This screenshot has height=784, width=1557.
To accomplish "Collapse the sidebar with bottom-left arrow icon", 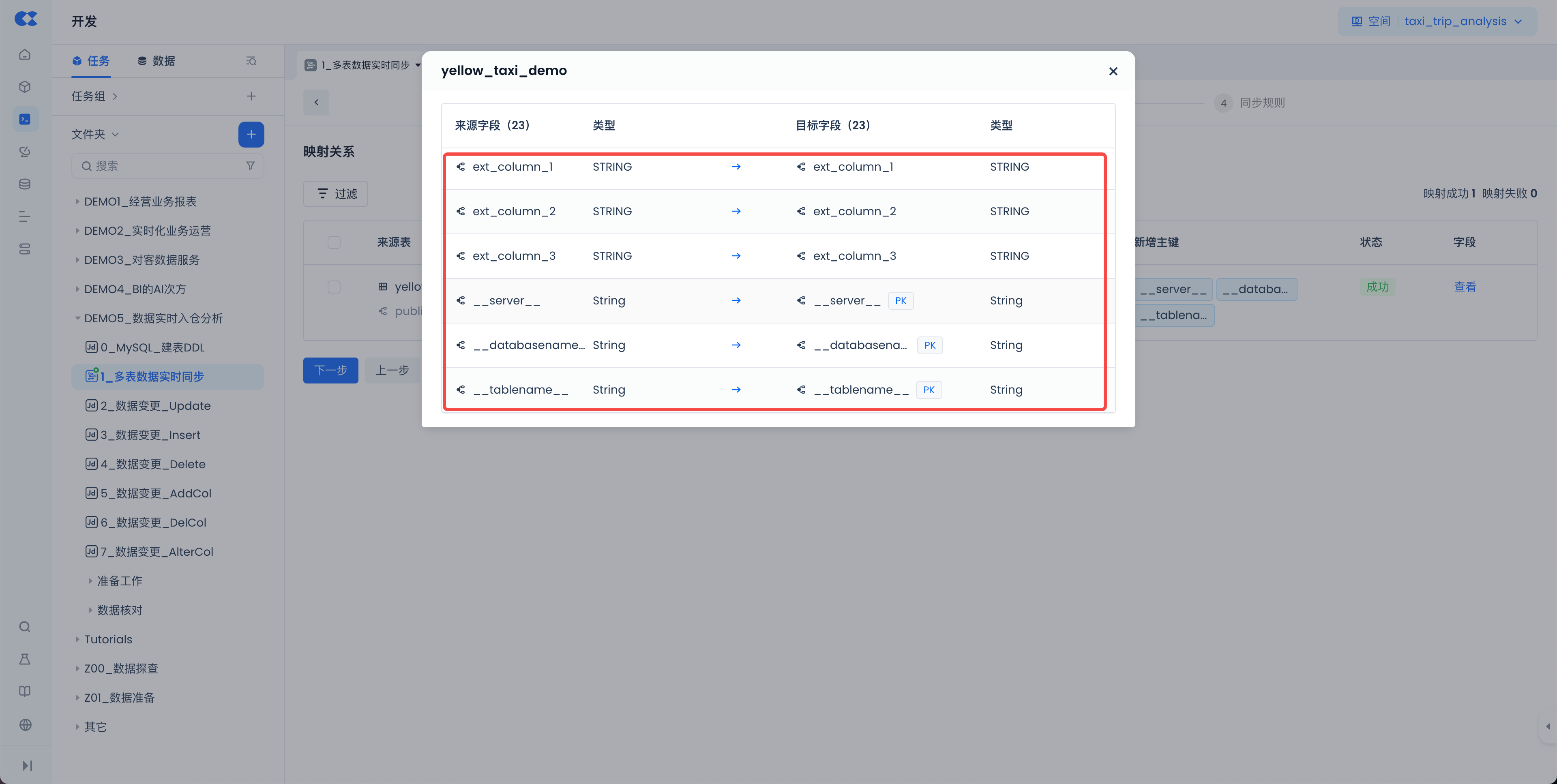I will tap(27, 765).
